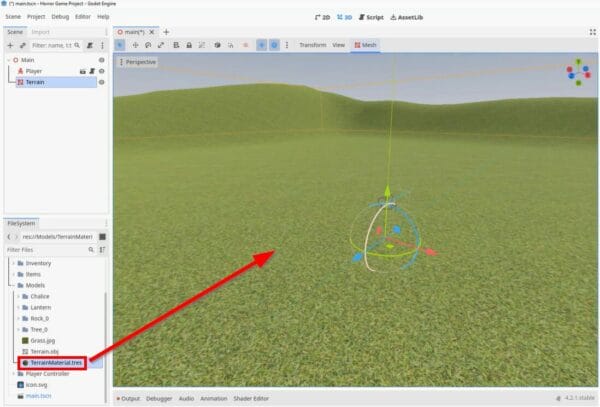Screen dimensions: 600x407
Task: Open AssetLib workspace
Action: [408, 17]
